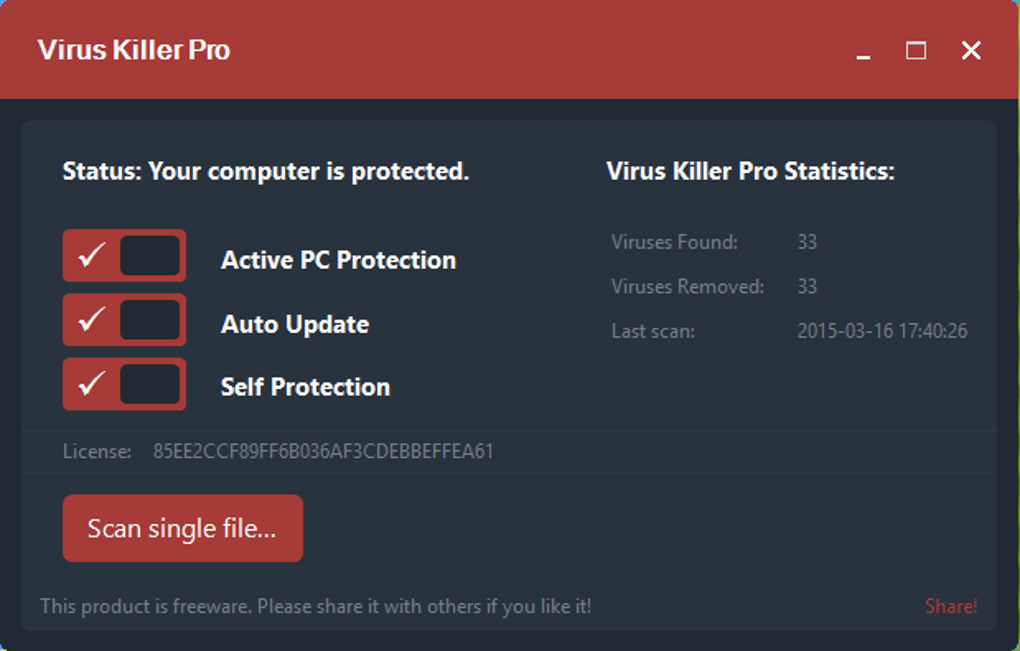1020x651 pixels.
Task: Click the Auto Update label text
Action: coord(295,324)
